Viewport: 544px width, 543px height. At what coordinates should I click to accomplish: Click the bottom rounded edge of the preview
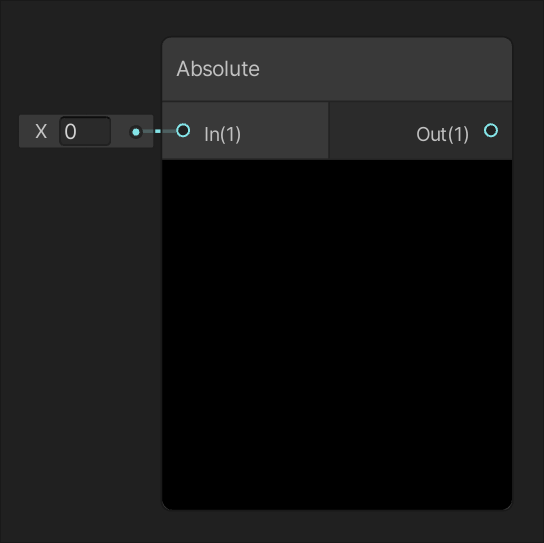pos(337,508)
